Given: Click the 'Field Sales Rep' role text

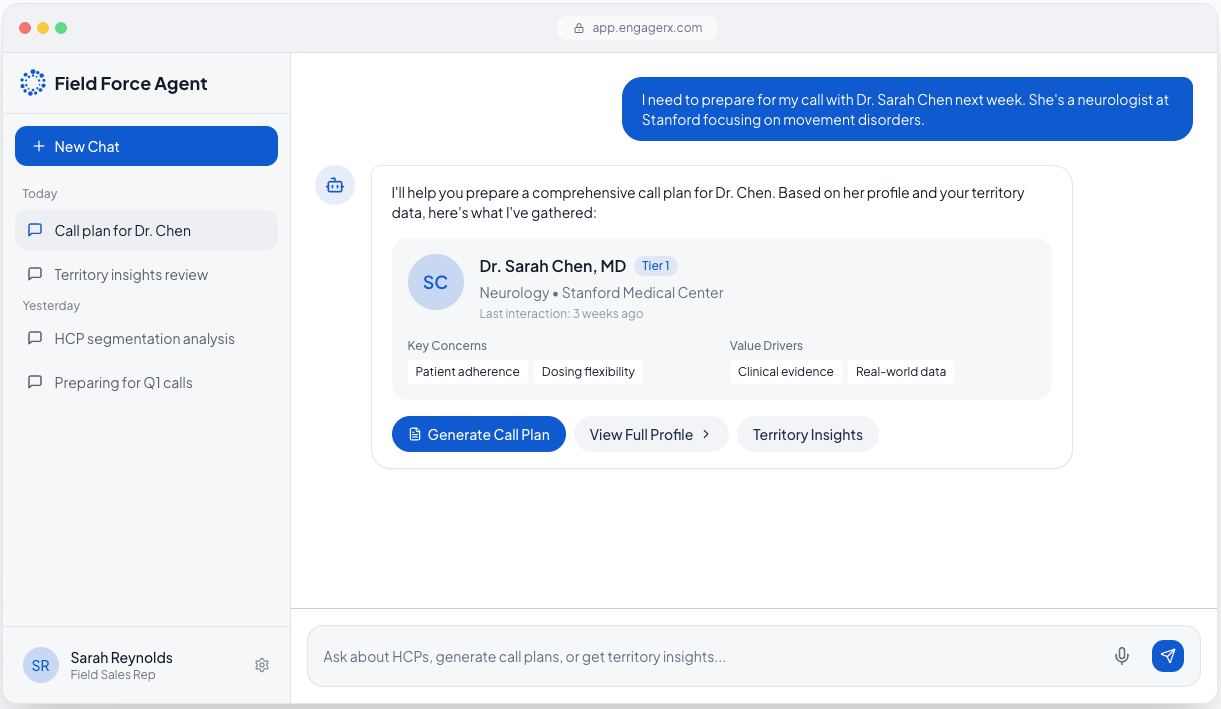Looking at the screenshot, I should (x=113, y=675).
